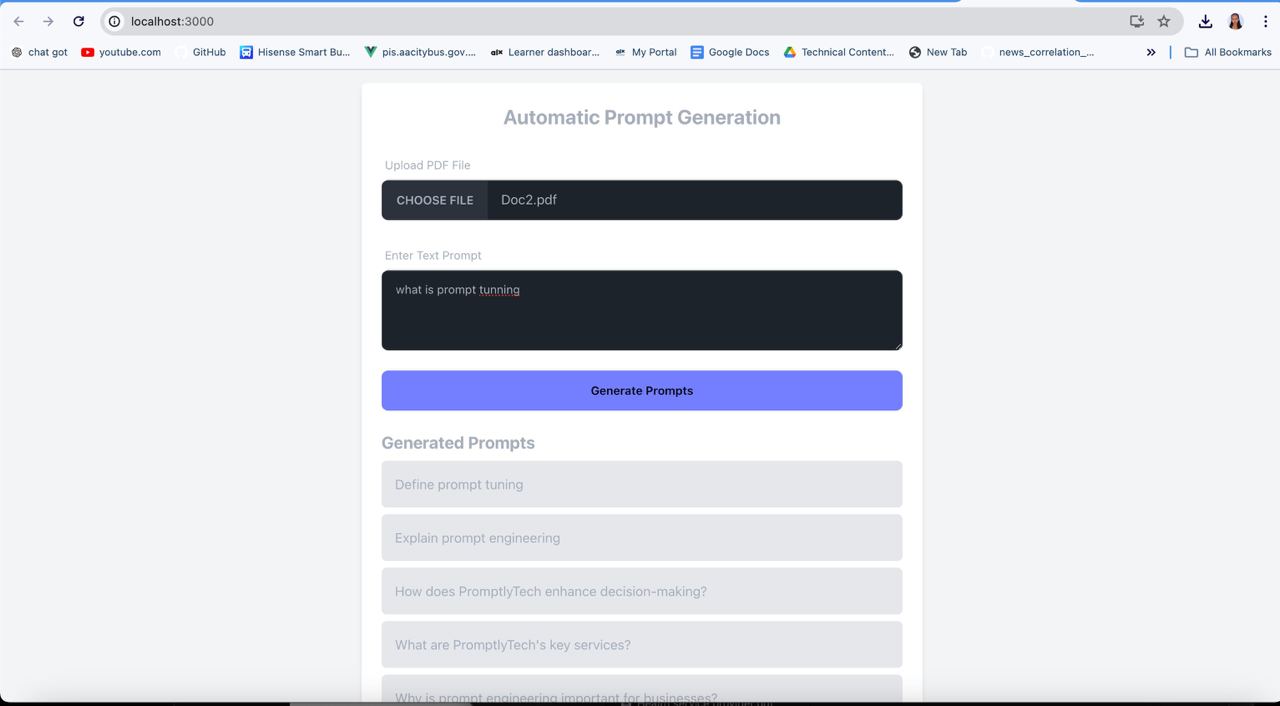This screenshot has height=706, width=1280.
Task: Select the "Explain prompt engineering" generated prompt
Action: point(642,538)
